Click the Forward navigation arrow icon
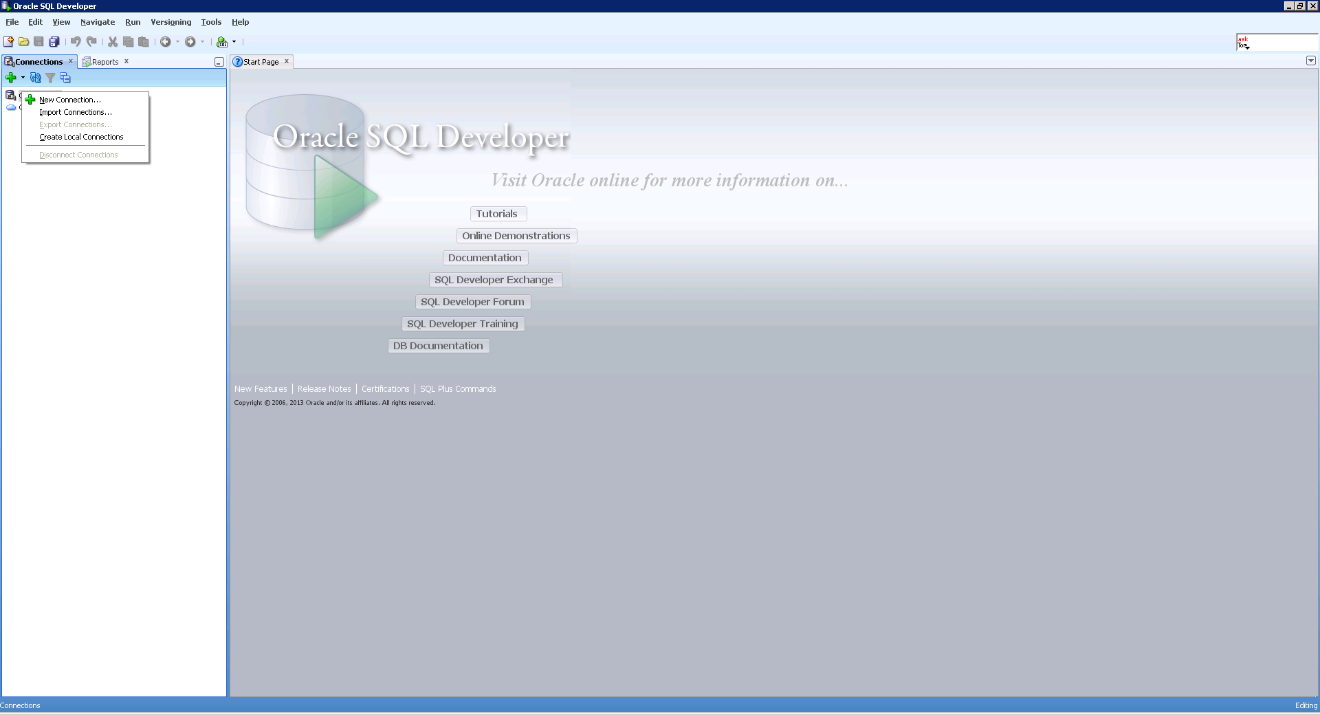Screen dimensions: 1320x715 click(x=190, y=42)
